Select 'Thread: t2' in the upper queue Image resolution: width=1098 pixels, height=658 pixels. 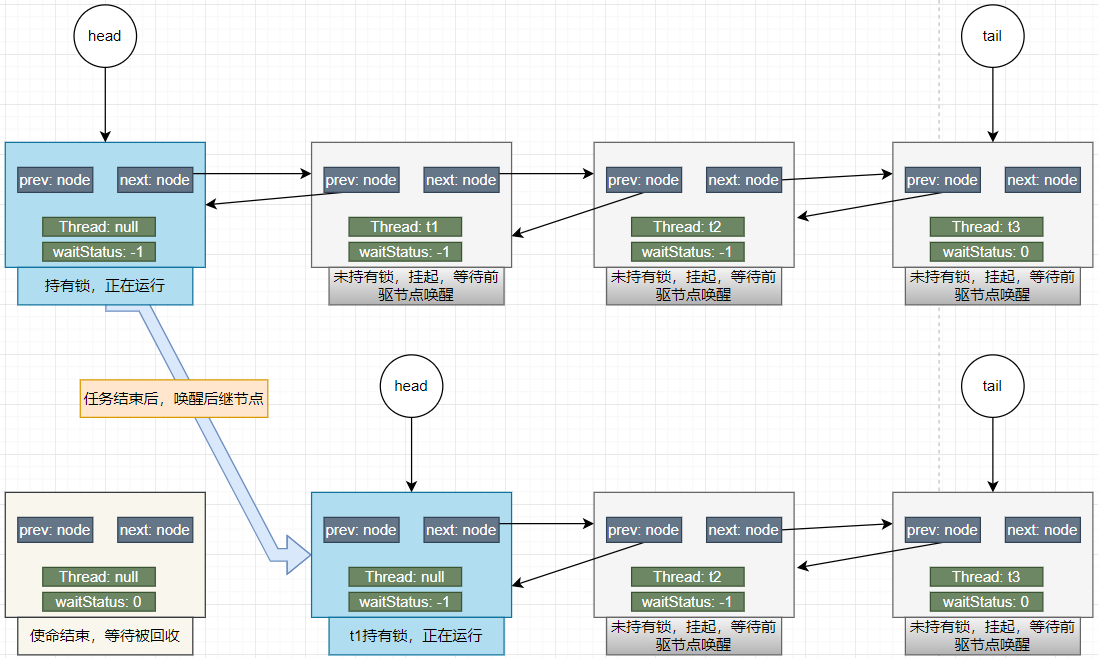click(687, 227)
